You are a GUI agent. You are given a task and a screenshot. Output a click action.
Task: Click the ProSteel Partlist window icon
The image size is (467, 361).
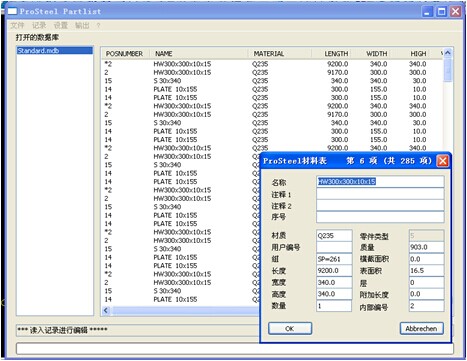12,11
